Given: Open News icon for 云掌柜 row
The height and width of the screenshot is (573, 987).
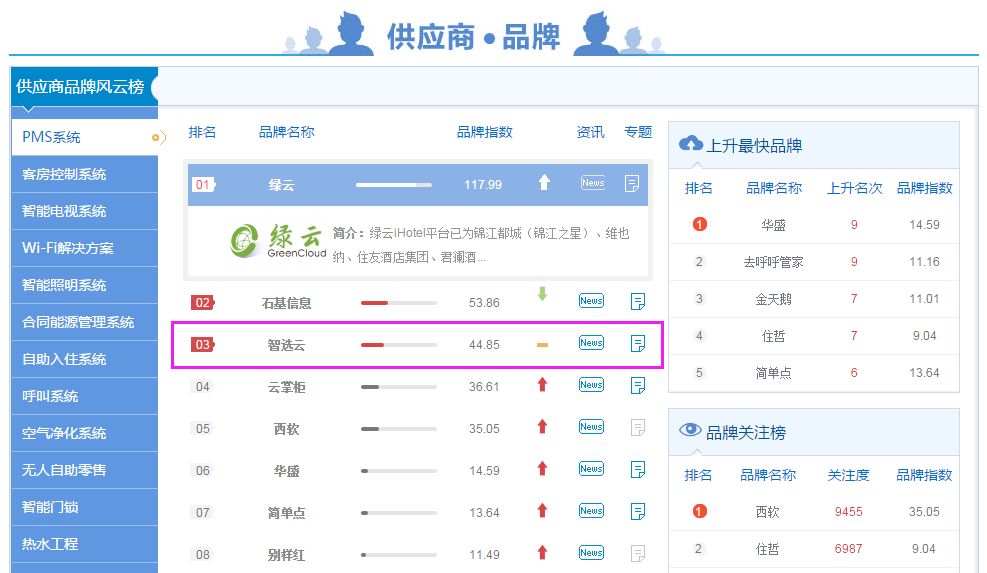Looking at the screenshot, I should click(x=591, y=385).
